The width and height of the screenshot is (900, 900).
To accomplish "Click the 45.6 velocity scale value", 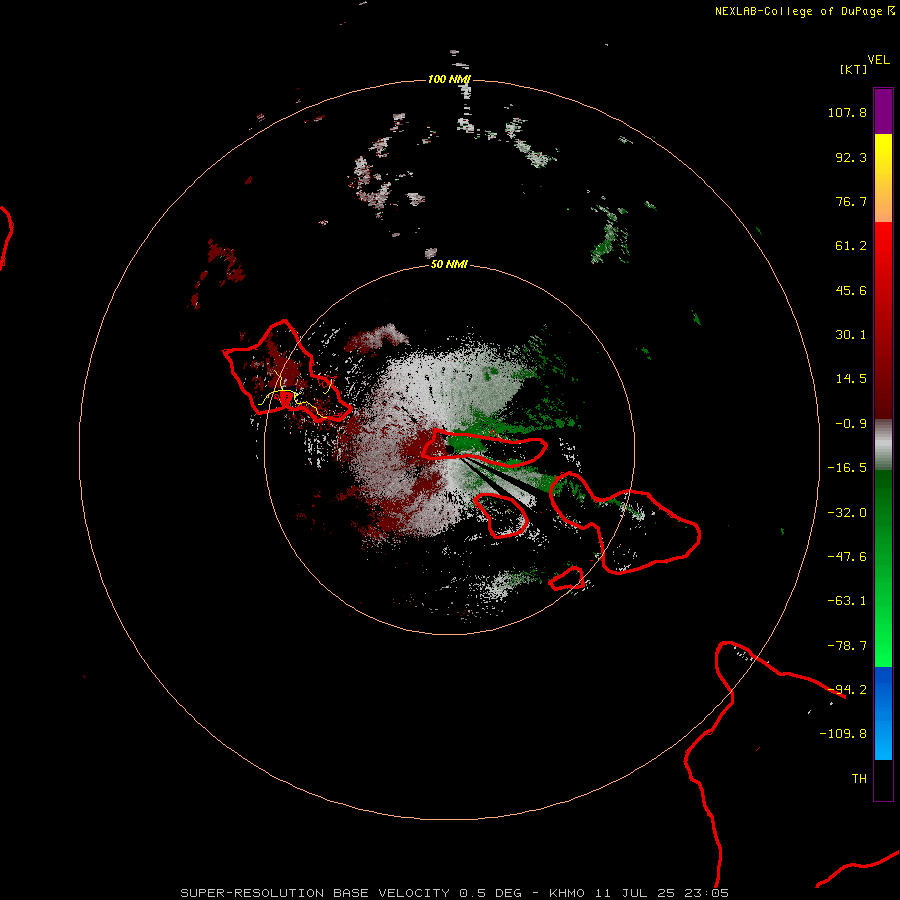I will pyautogui.click(x=851, y=290).
